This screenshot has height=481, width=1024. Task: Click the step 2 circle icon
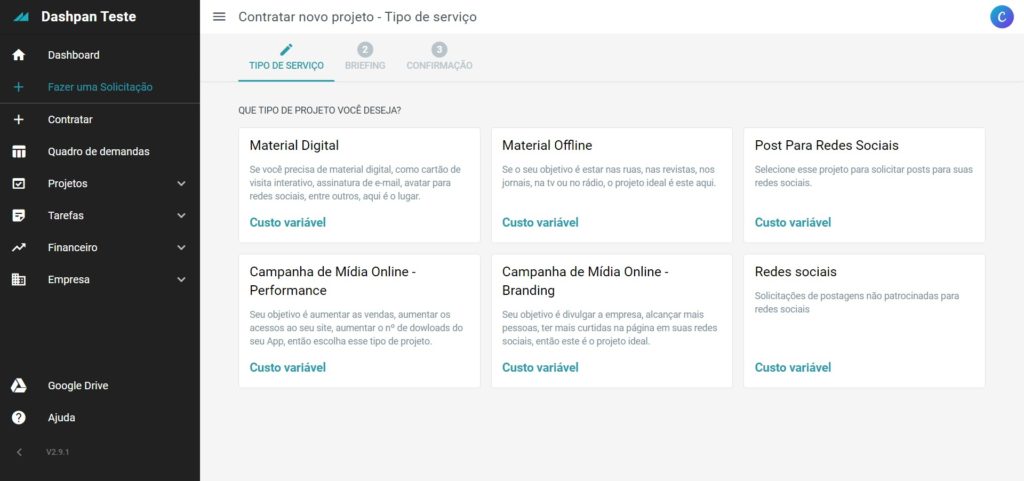pyautogui.click(x=365, y=50)
